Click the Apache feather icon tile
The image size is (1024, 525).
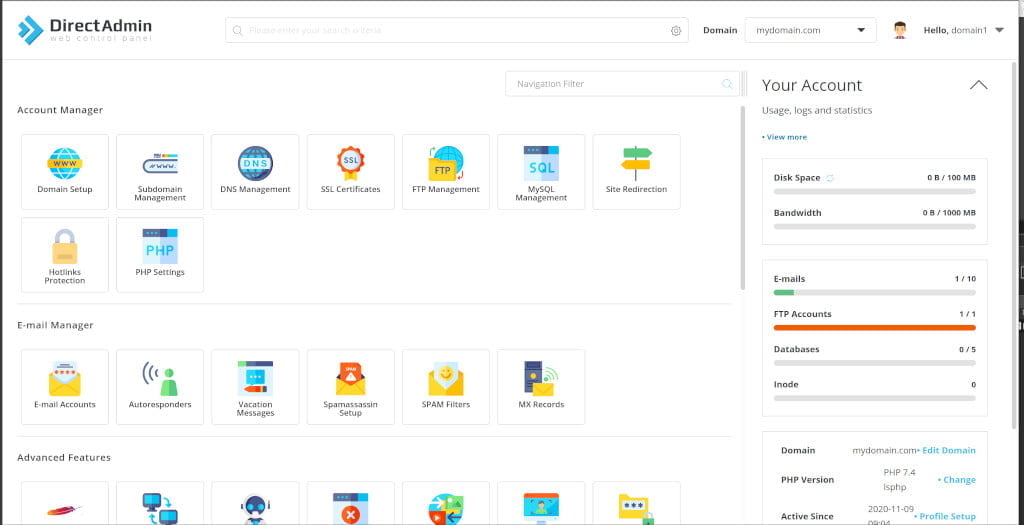click(65, 503)
